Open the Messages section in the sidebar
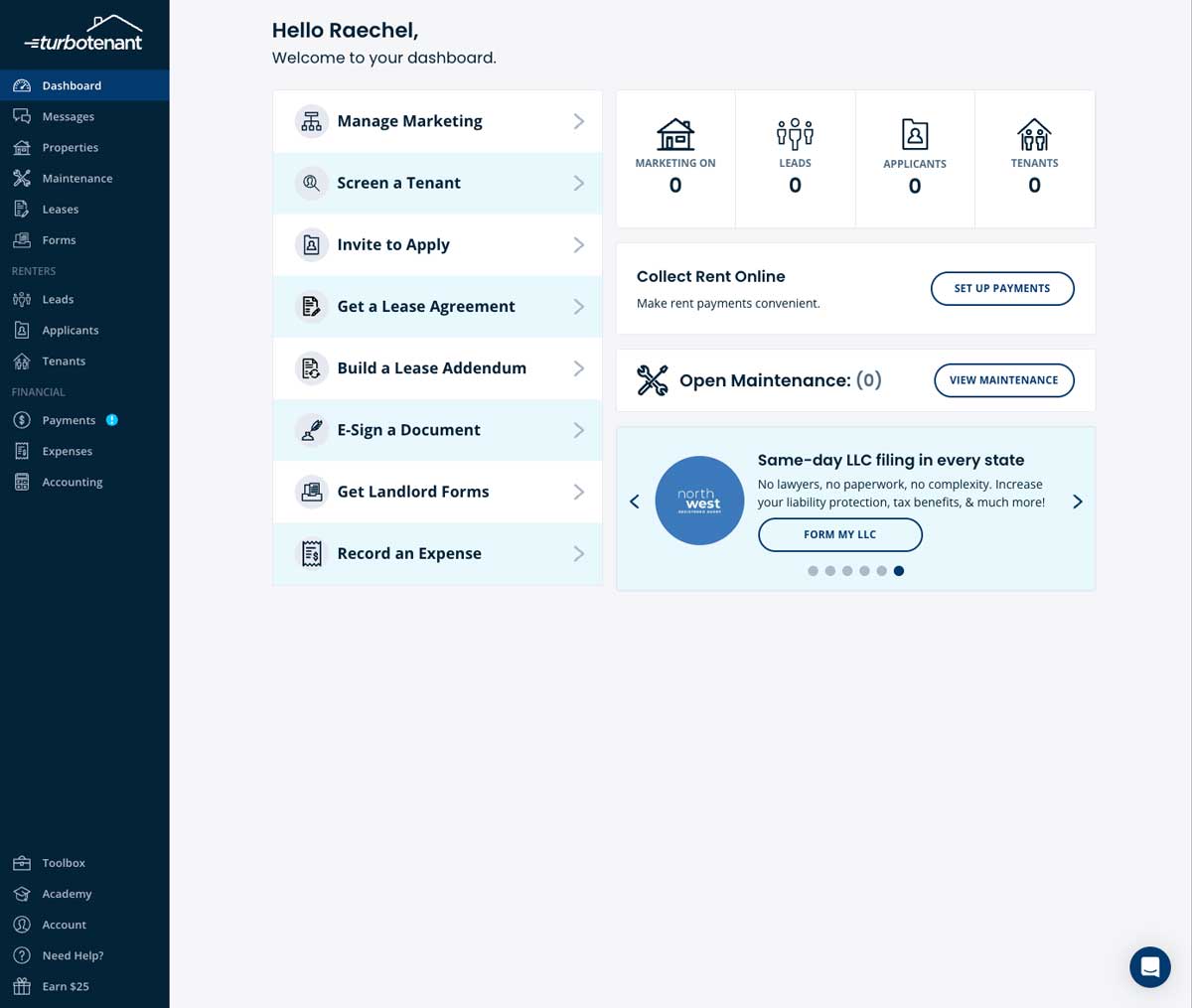Image resolution: width=1192 pixels, height=1008 pixels. coord(69,116)
